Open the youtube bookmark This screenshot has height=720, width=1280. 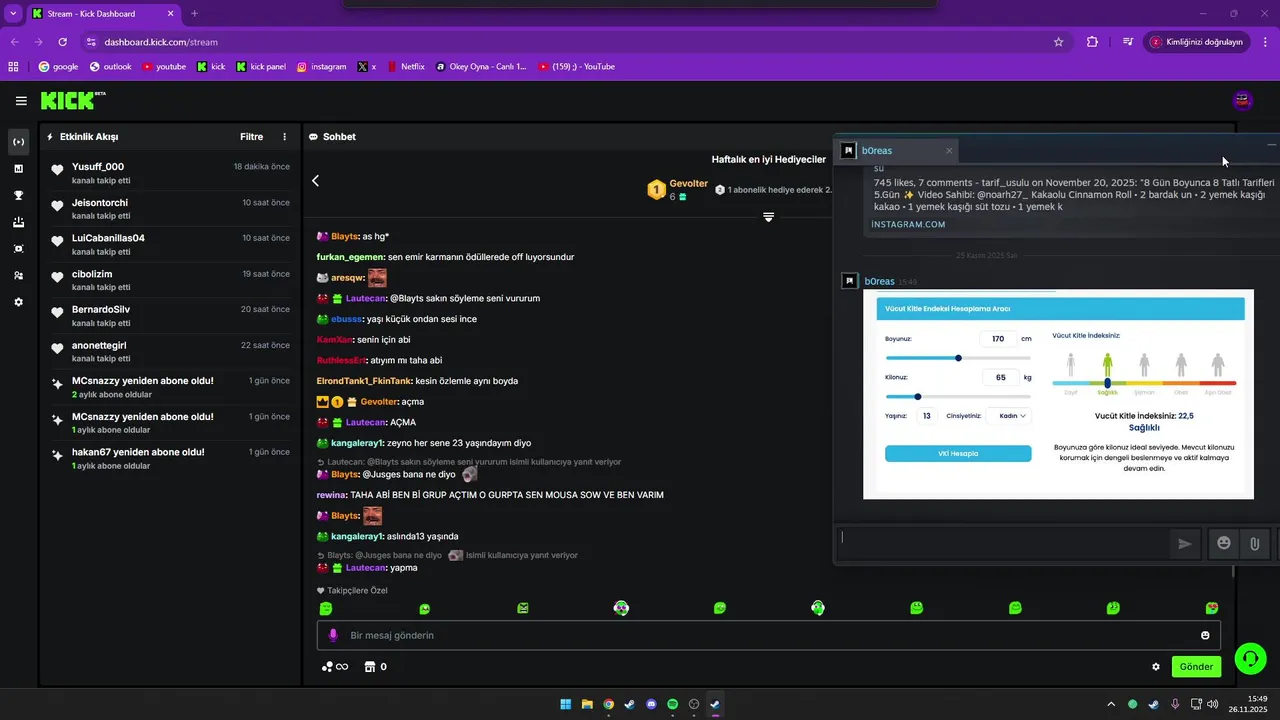(x=164, y=67)
